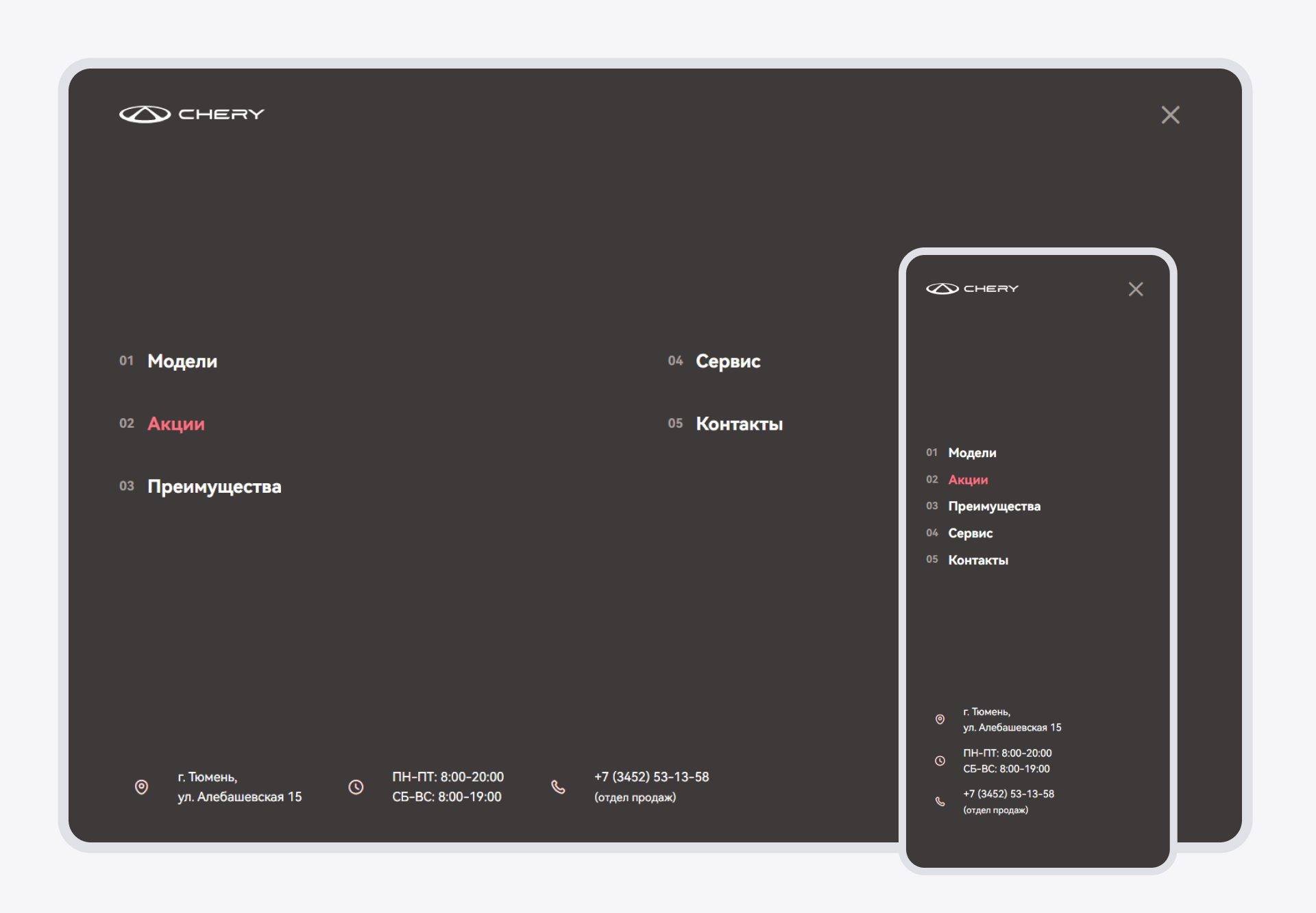
Task: Click the Chery logo in mobile menu
Action: [x=972, y=289]
